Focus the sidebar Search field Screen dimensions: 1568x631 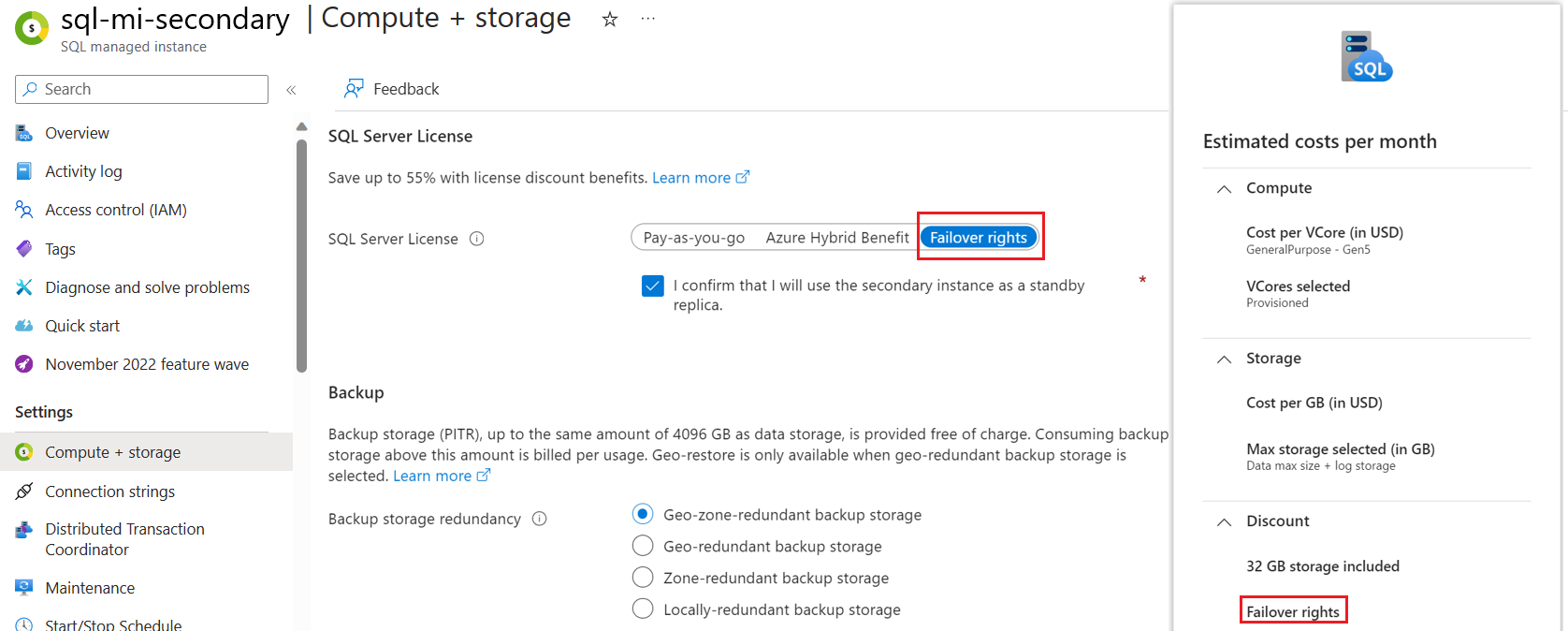[141, 89]
